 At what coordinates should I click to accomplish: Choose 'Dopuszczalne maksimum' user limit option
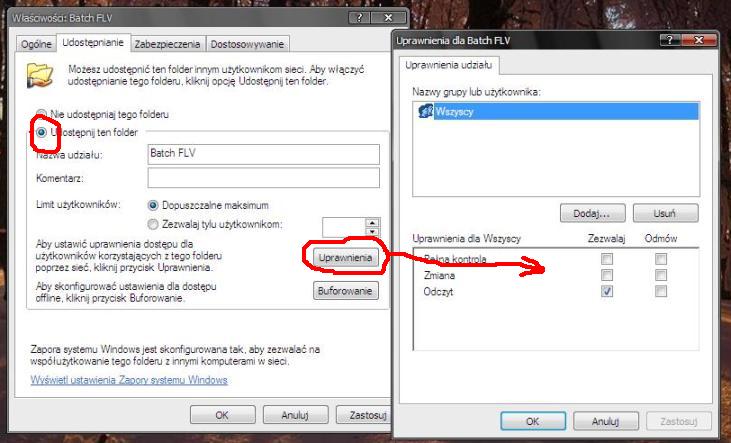(152, 205)
